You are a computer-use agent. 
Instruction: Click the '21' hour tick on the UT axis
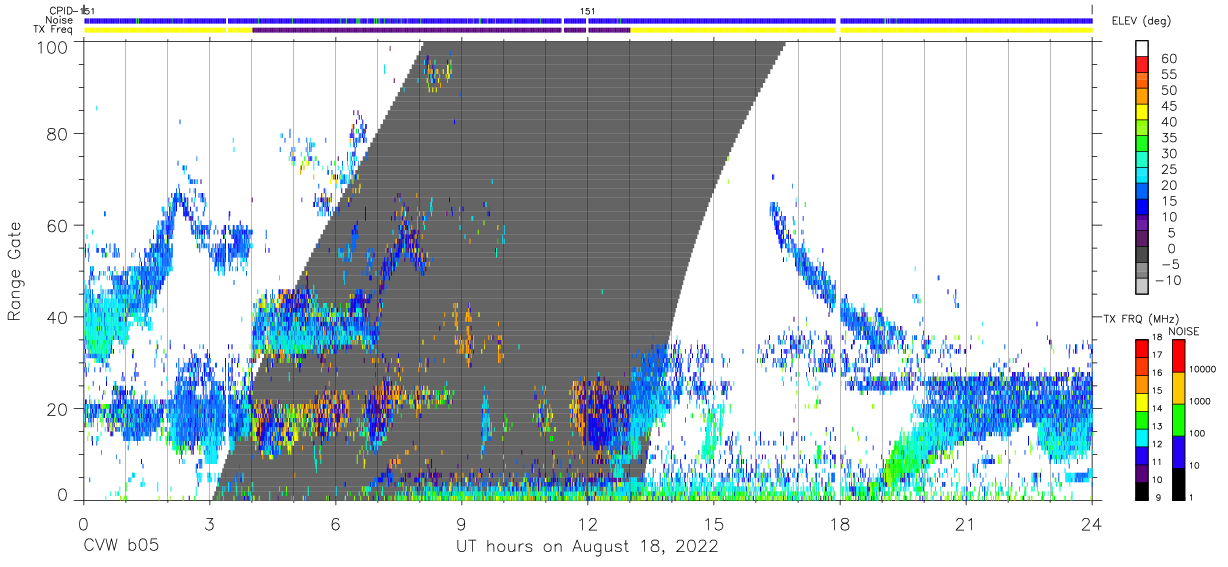point(966,524)
